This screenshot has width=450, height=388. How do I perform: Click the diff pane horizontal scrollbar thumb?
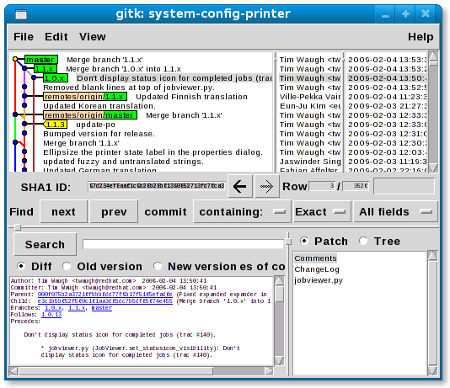116,371
